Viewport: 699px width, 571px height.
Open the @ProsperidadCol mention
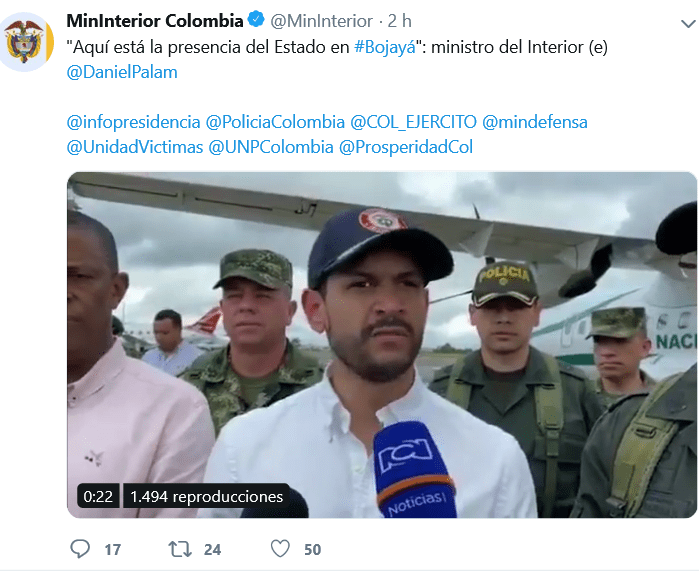pos(406,147)
